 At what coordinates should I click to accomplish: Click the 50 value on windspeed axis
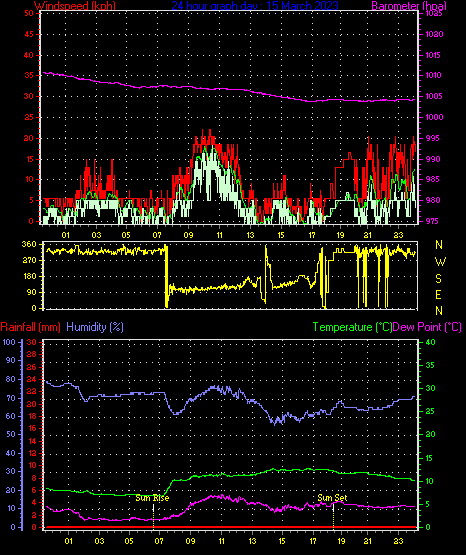(x=29, y=13)
